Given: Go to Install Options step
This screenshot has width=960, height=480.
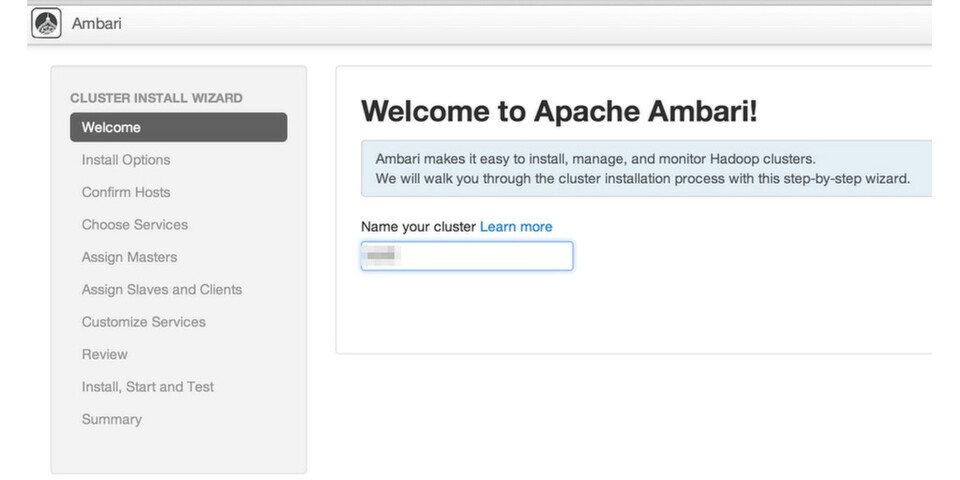Looking at the screenshot, I should (126, 160).
